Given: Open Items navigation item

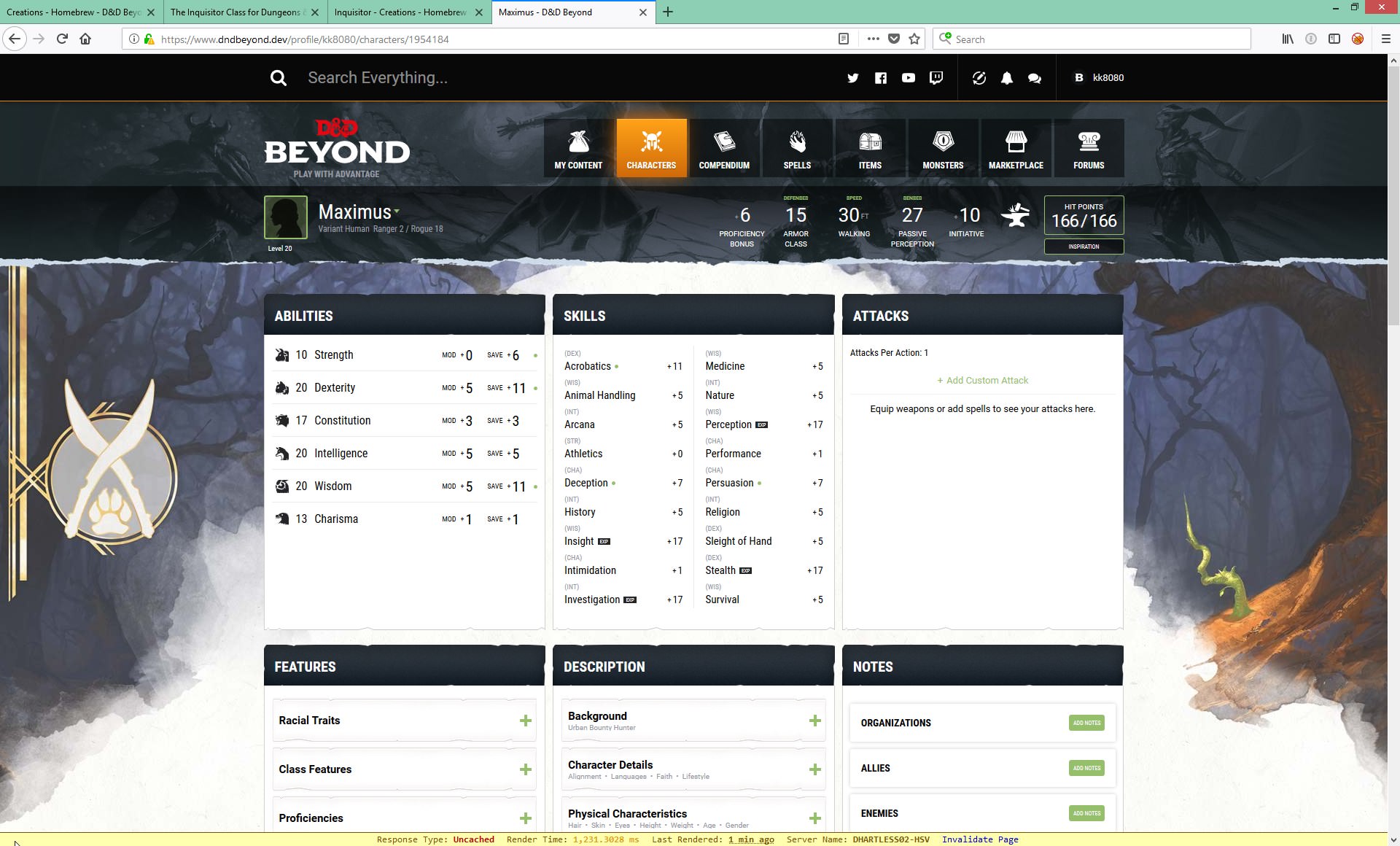Looking at the screenshot, I should click(870, 148).
